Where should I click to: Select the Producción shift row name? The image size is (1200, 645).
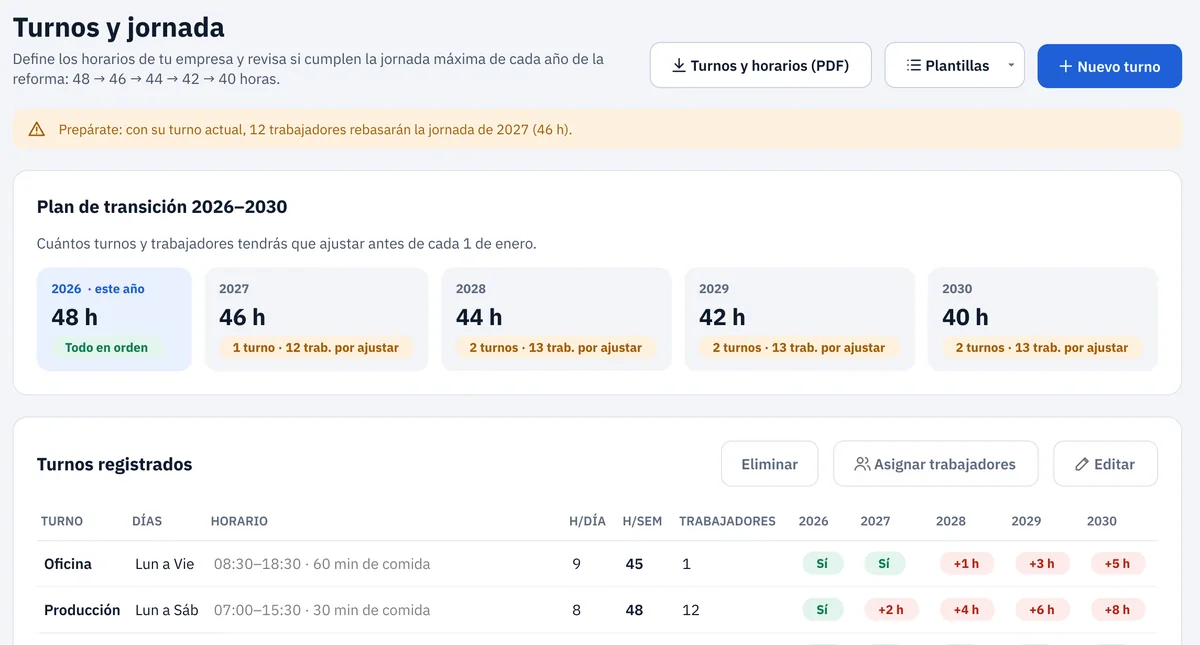click(x=82, y=610)
